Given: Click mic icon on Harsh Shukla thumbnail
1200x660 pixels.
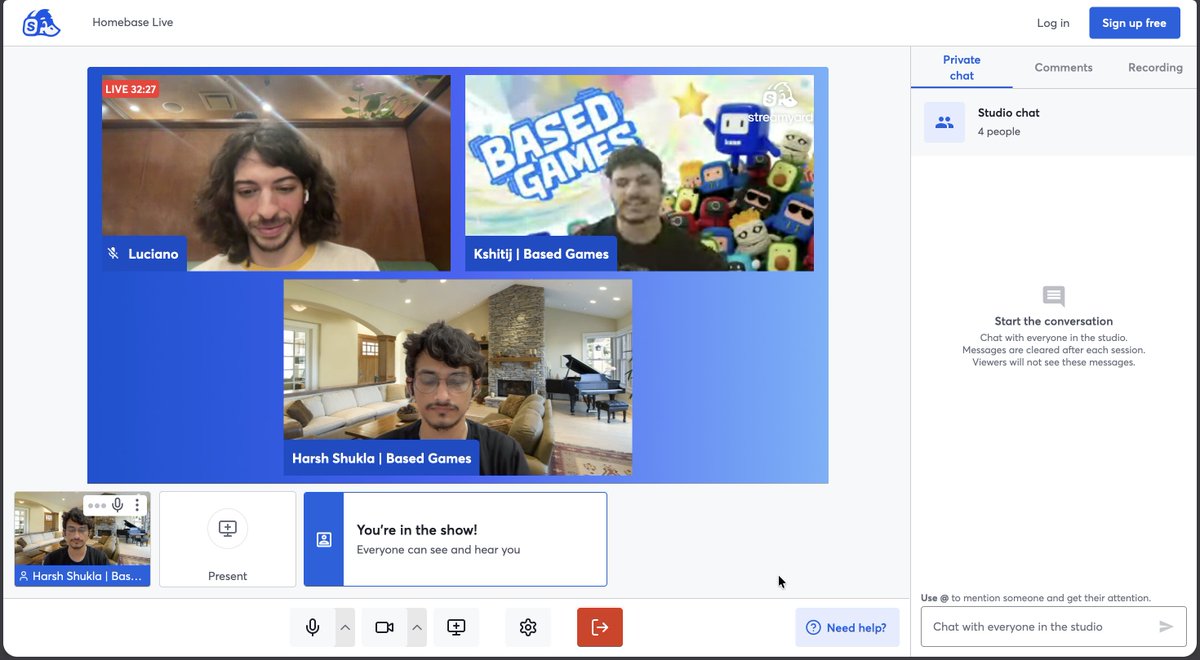Looking at the screenshot, I should tap(118, 506).
